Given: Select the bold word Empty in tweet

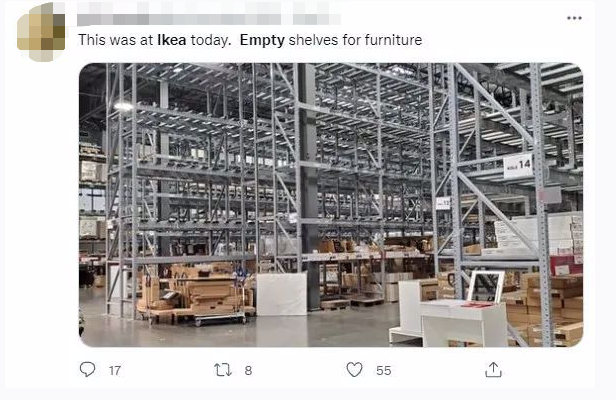Looking at the screenshot, I should tap(262, 40).
